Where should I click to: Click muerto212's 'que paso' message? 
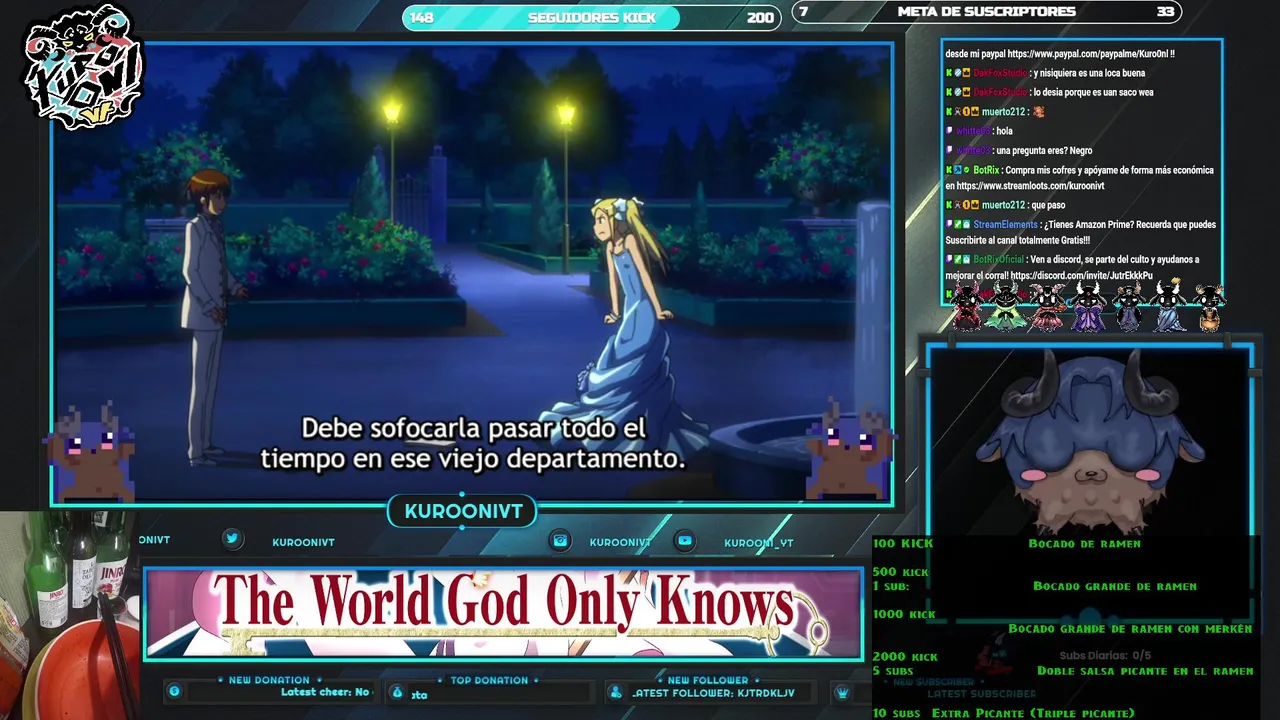coord(1049,205)
